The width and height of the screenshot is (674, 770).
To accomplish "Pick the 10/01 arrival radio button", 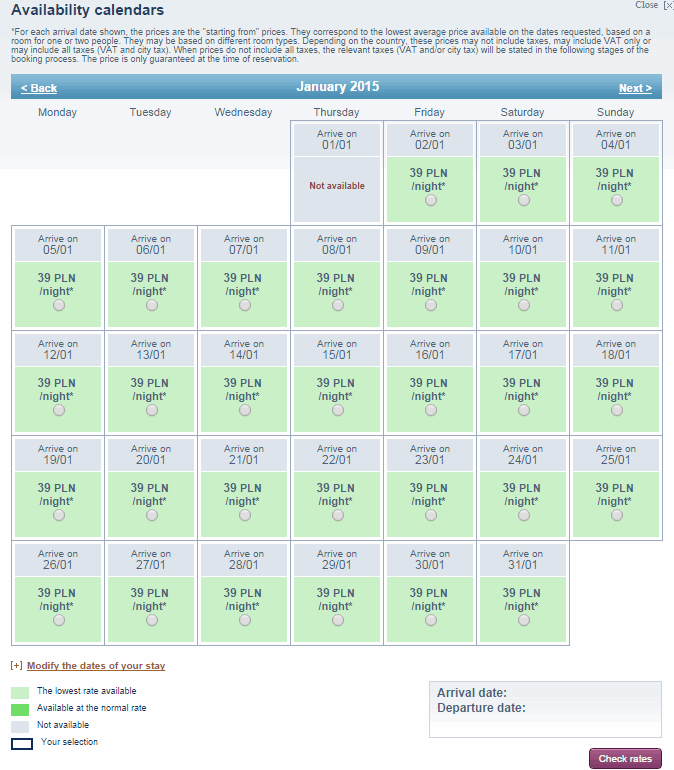I will [x=524, y=305].
